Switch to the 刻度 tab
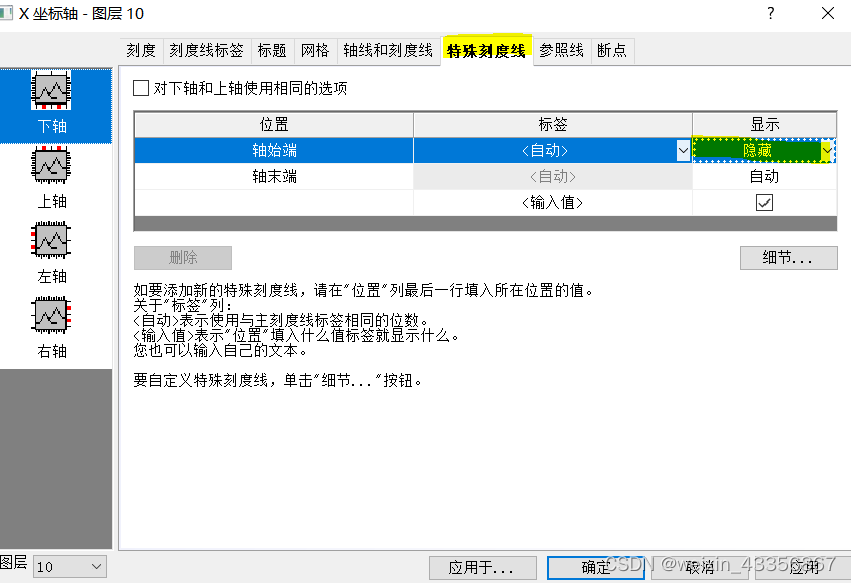 (141, 50)
